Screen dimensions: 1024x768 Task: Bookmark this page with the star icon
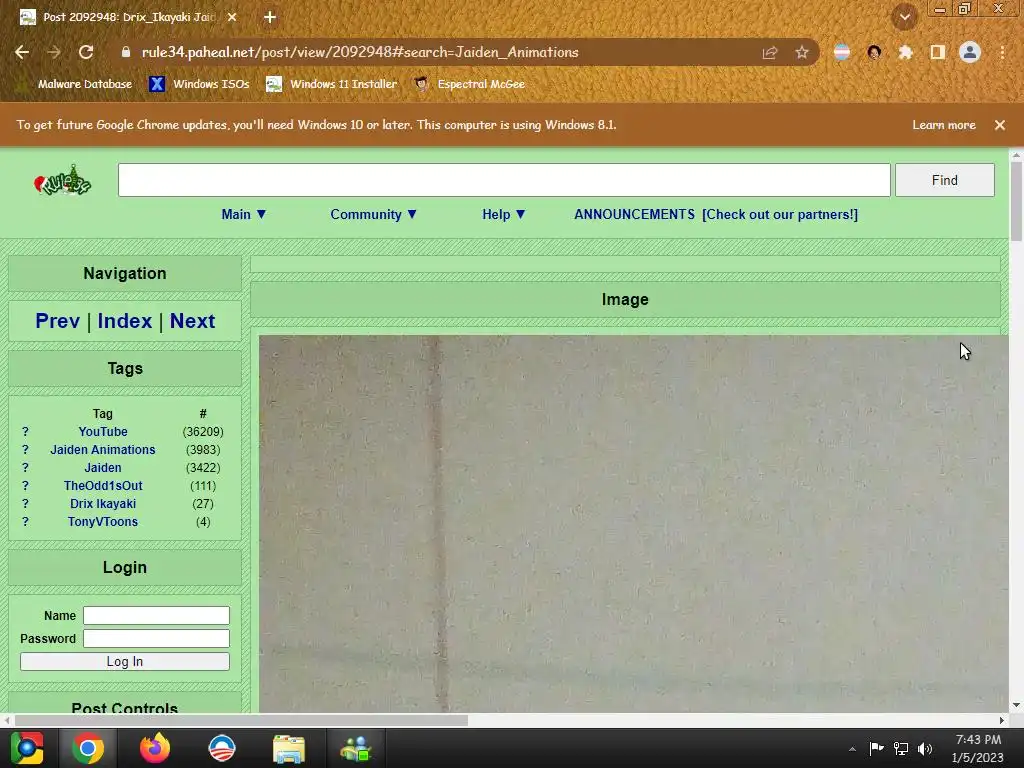pyautogui.click(x=802, y=52)
